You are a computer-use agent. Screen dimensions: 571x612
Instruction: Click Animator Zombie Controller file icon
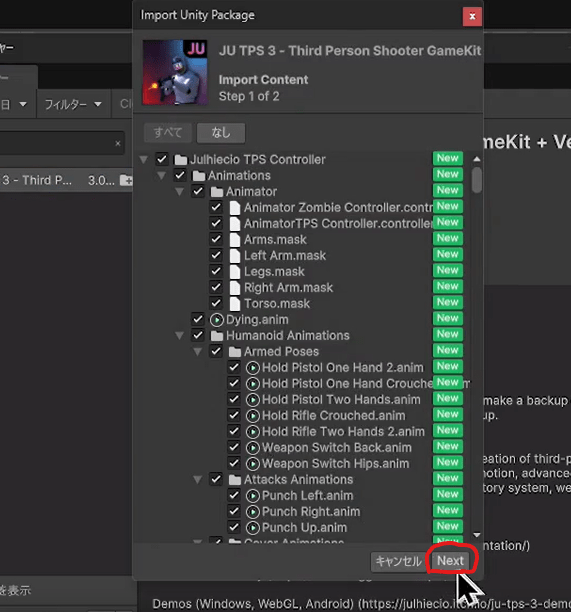(x=235, y=208)
